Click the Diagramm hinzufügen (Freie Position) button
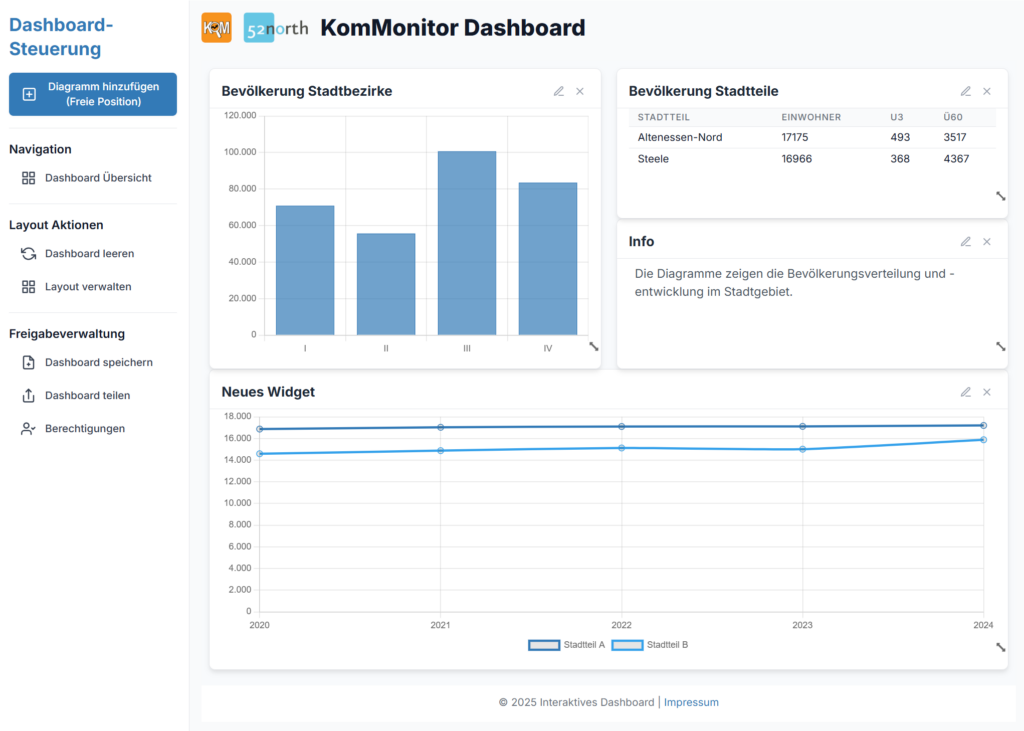 pos(93,94)
